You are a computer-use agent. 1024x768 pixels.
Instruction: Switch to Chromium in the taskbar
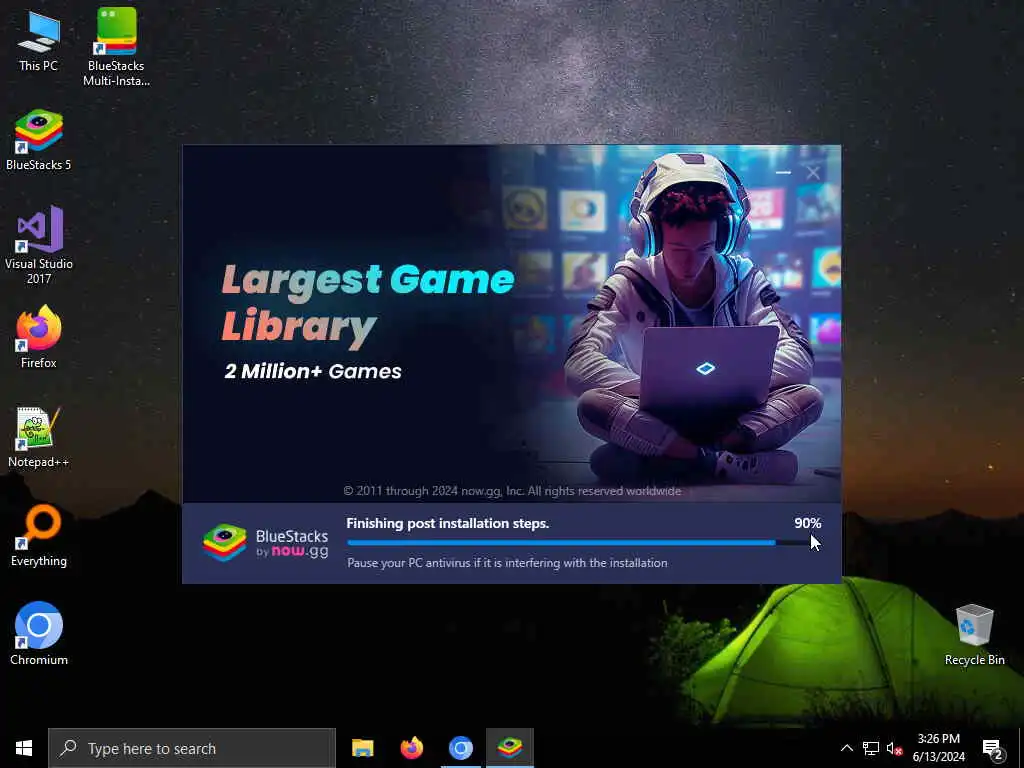(460, 748)
